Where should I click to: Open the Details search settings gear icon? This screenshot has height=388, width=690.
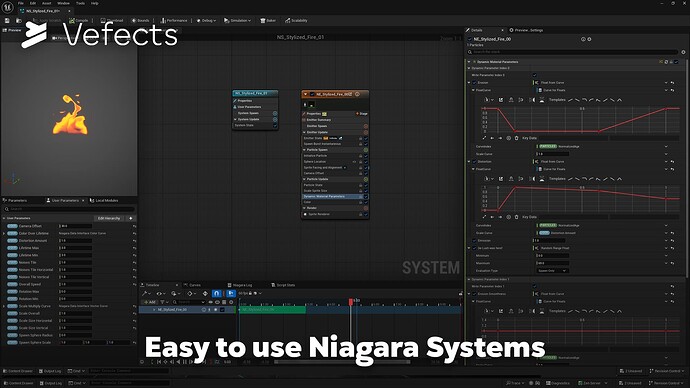tap(683, 52)
